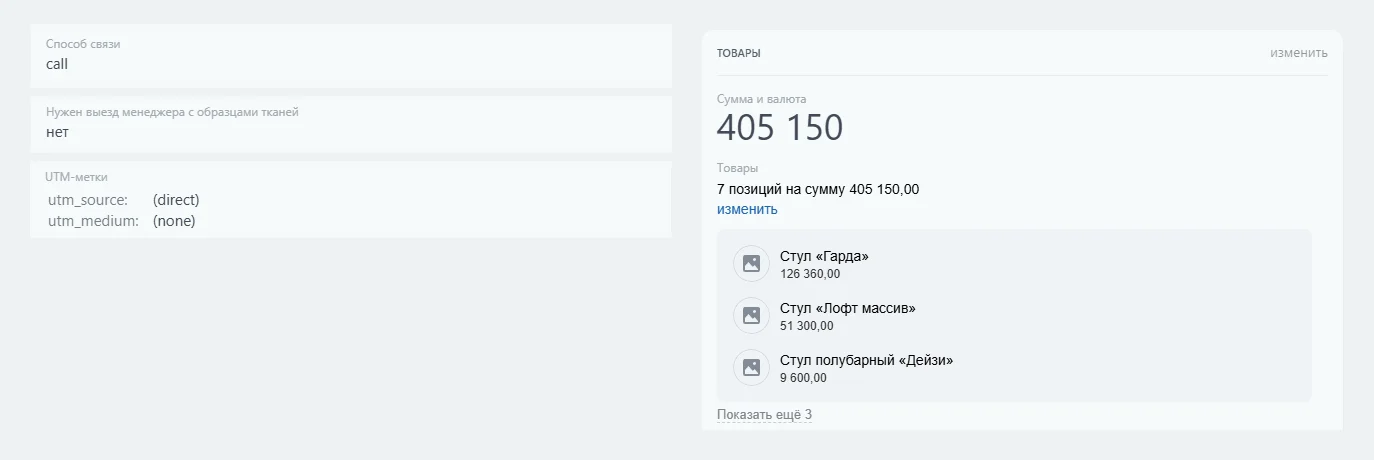Open the Стул «Гарда» product name

(x=824, y=256)
